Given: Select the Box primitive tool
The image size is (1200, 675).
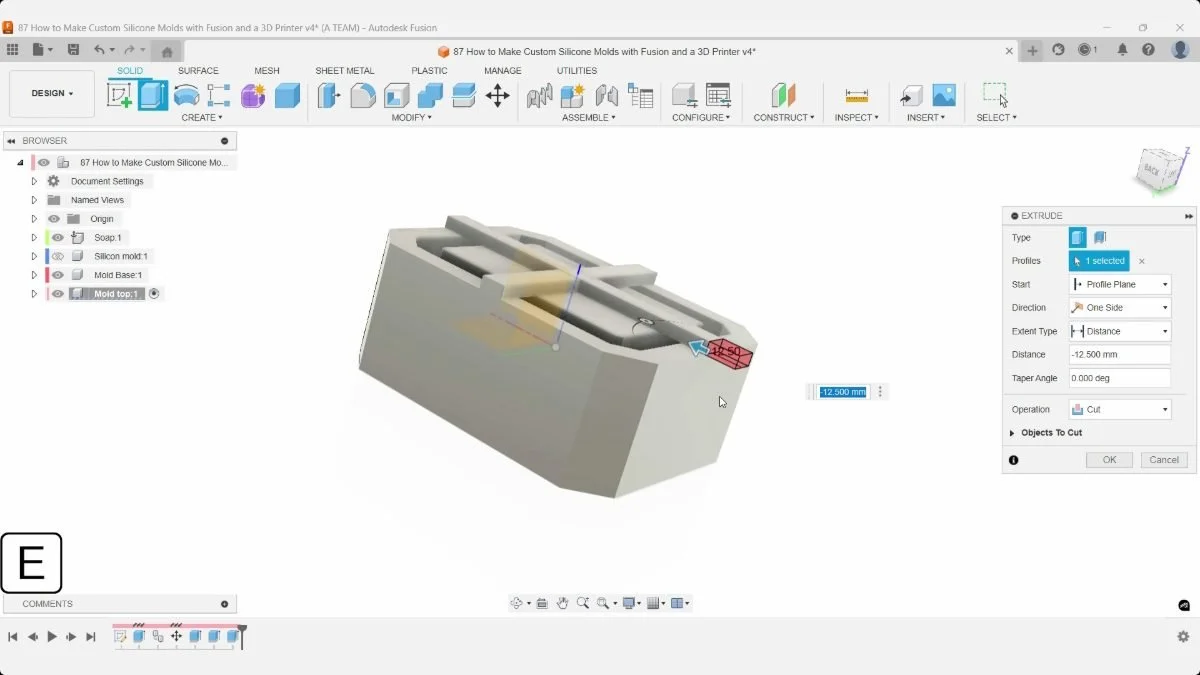Looking at the screenshot, I should click(x=287, y=95).
